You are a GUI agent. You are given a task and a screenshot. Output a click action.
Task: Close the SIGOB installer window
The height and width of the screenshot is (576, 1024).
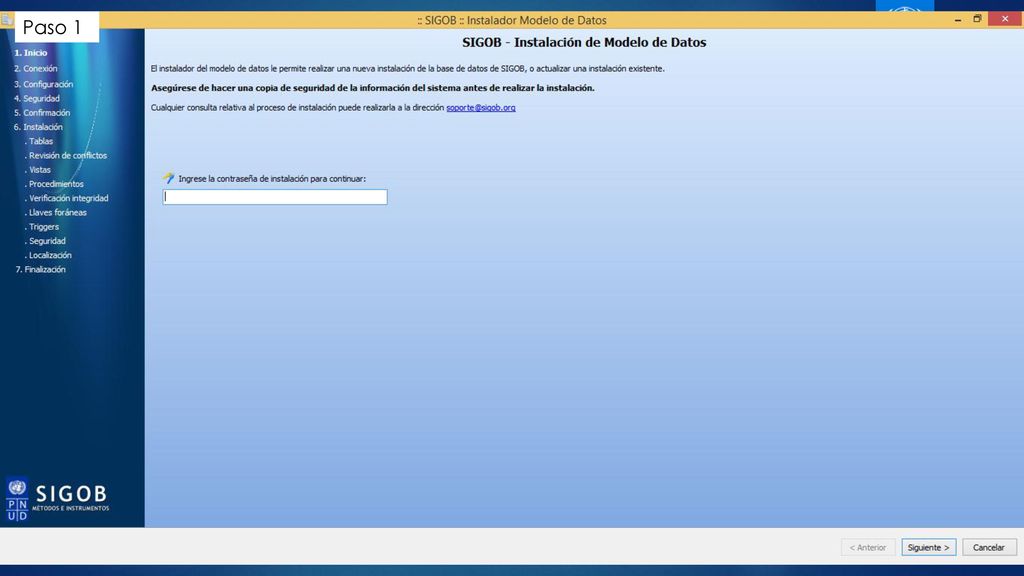(x=1005, y=19)
